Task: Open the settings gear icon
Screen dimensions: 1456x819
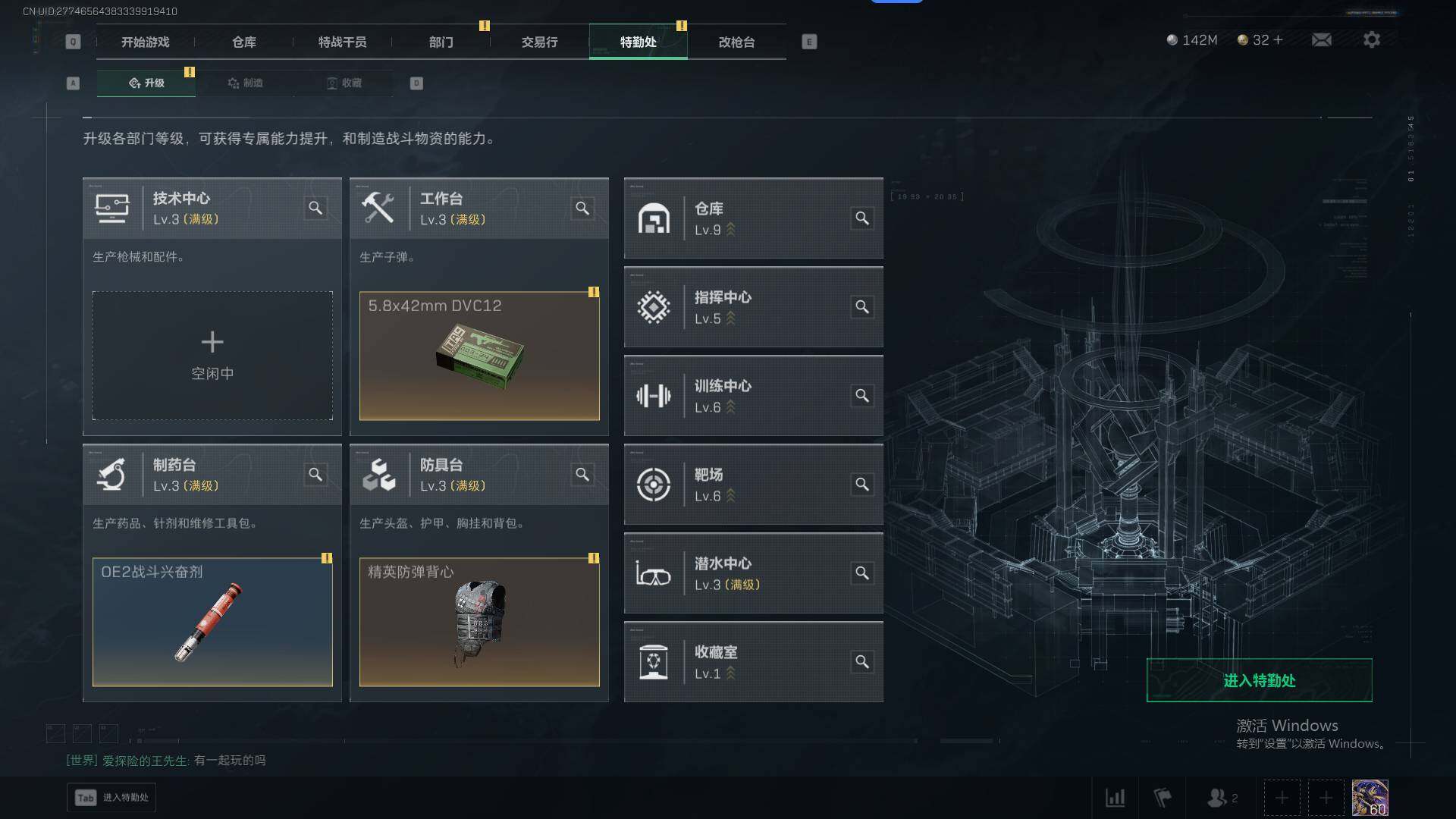Action: (x=1371, y=39)
